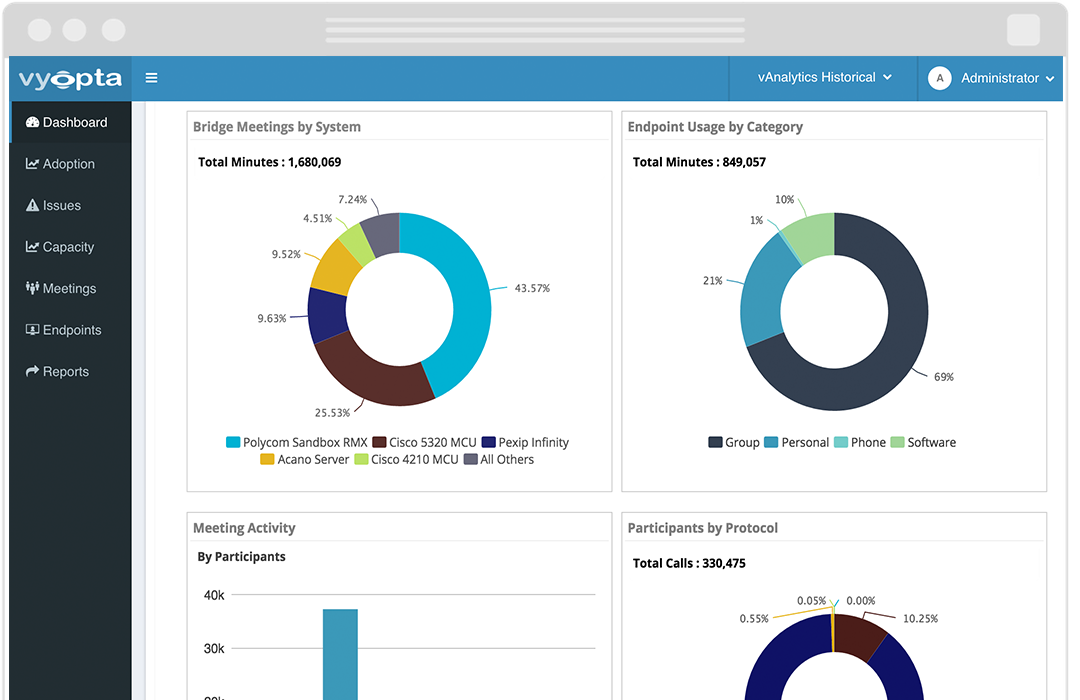Click the brown 10.25% protocol slice
This screenshot has height=700, width=1080.
pos(859,635)
